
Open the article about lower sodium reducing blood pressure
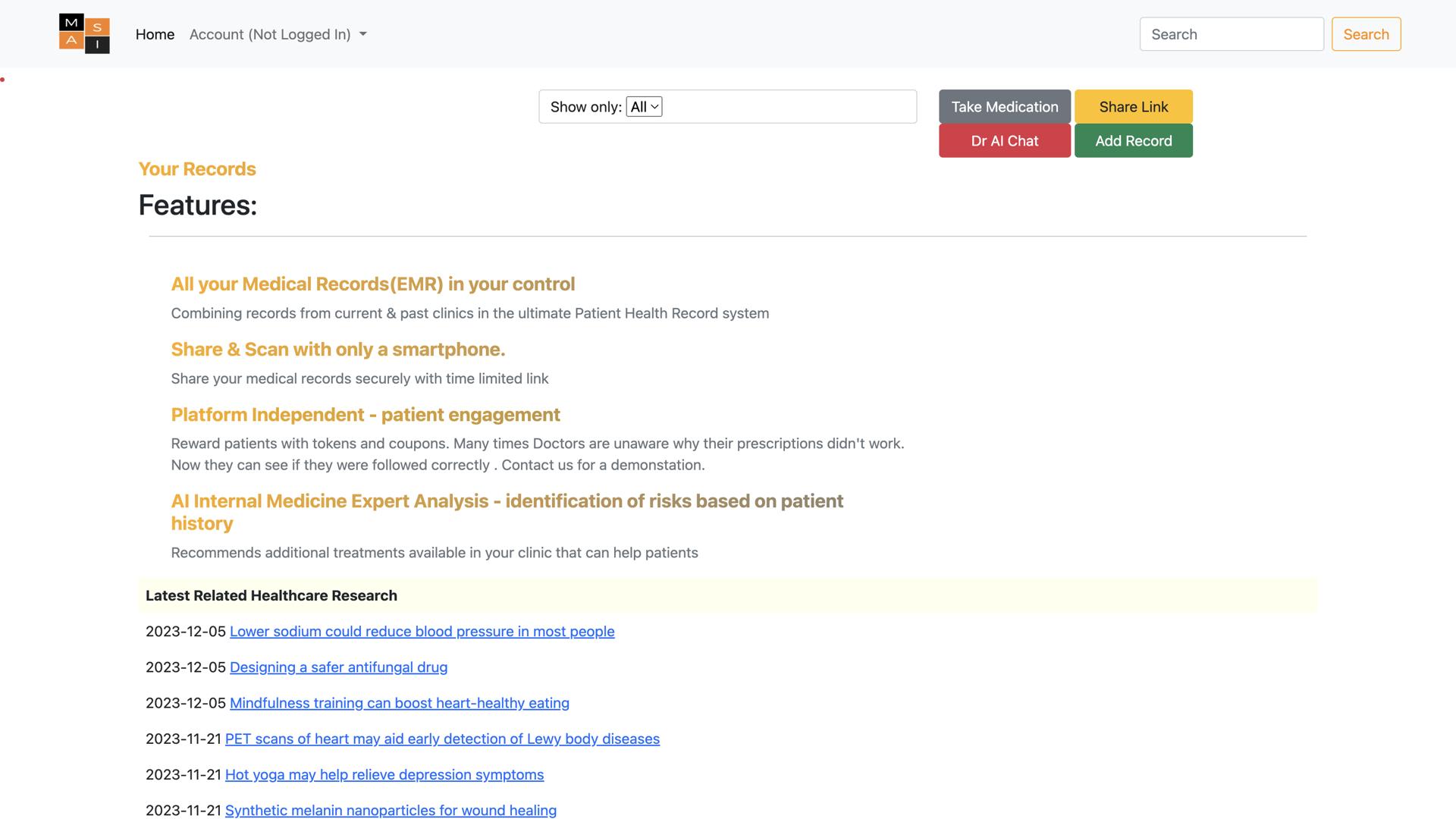(422, 631)
